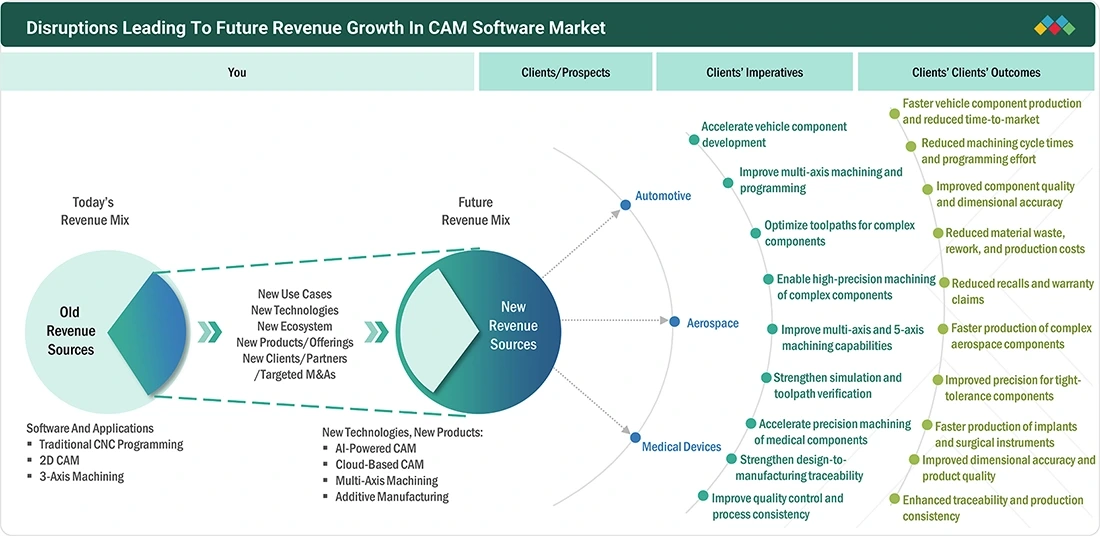1100x536 pixels.
Task: Click the 2D CAM bullet
Action: click(x=61, y=460)
